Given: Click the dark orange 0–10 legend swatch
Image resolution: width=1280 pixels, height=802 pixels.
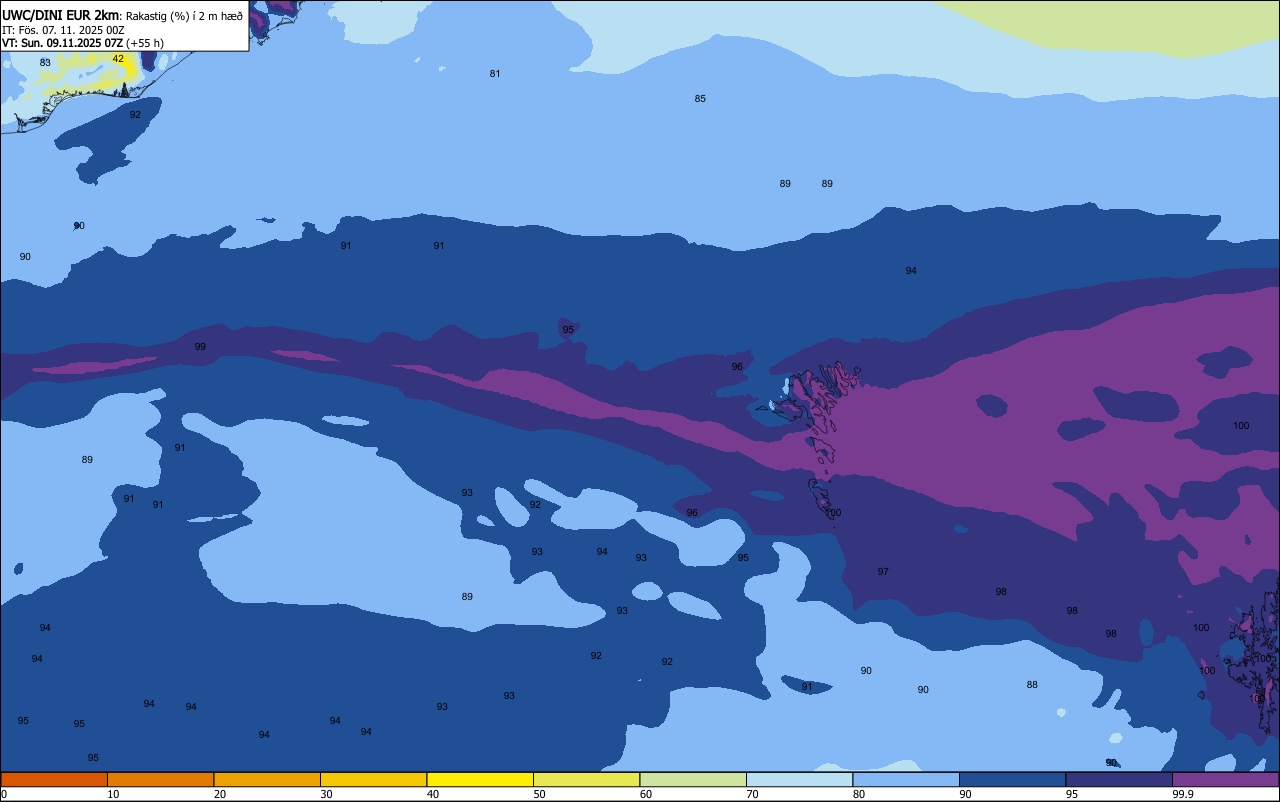Looking at the screenshot, I should [54, 779].
